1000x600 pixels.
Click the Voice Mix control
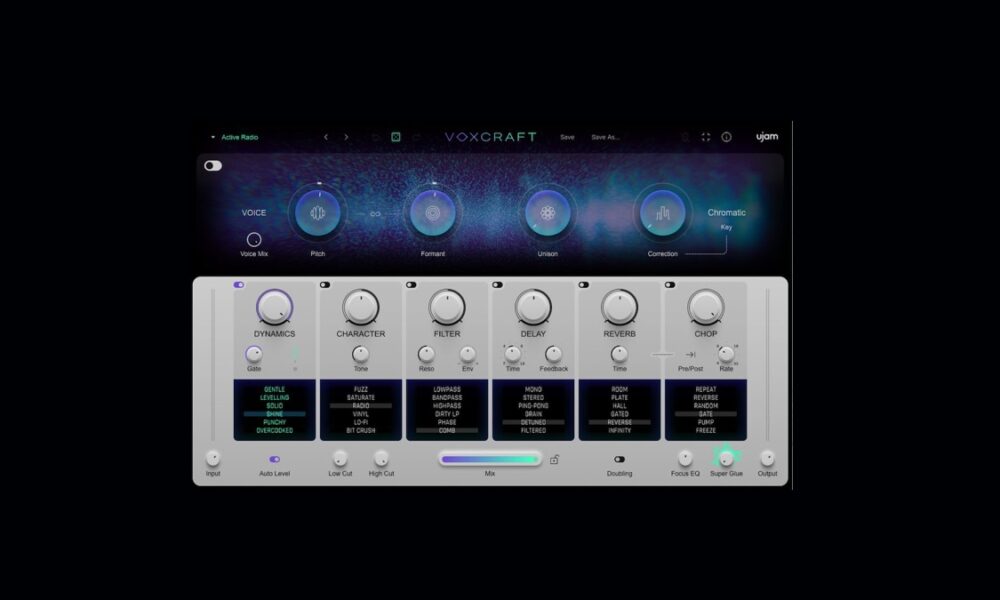click(x=256, y=240)
